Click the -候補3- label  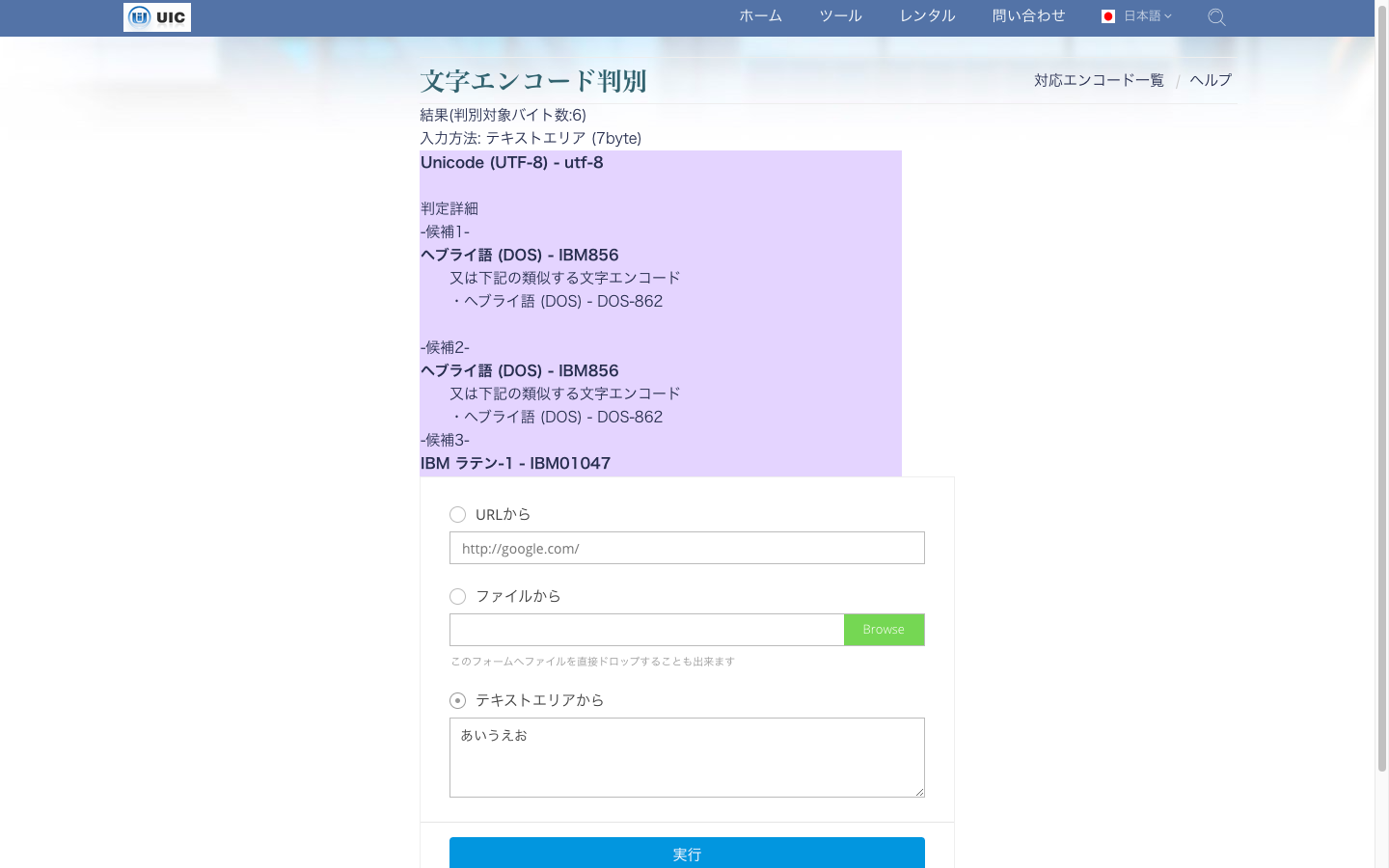(x=445, y=440)
